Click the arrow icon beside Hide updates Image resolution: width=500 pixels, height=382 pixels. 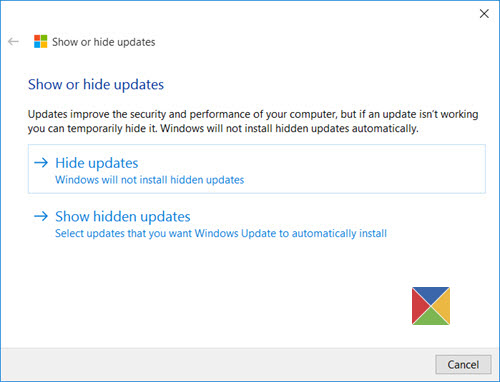point(41,163)
